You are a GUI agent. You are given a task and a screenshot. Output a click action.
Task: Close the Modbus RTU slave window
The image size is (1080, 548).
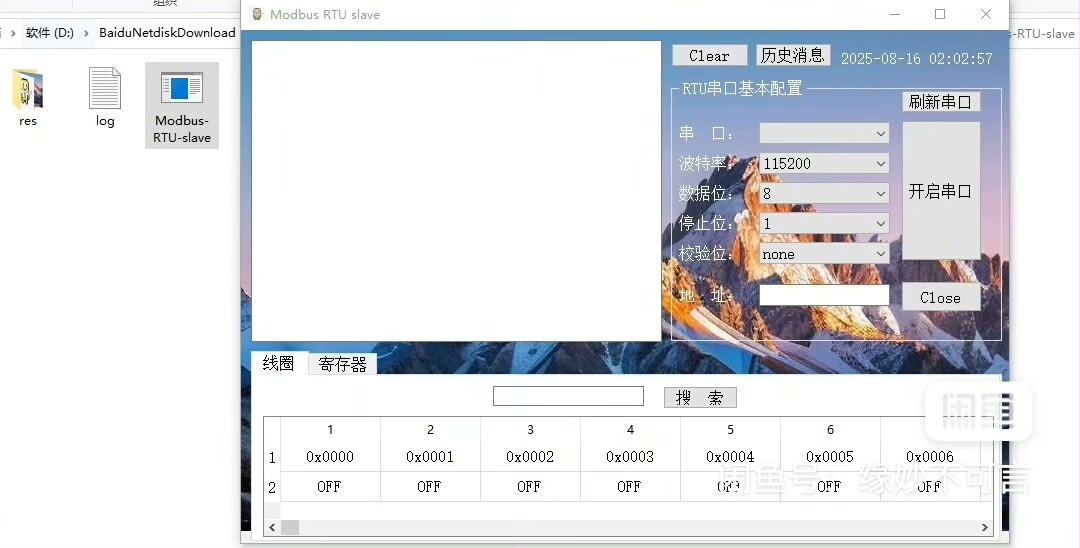[986, 14]
